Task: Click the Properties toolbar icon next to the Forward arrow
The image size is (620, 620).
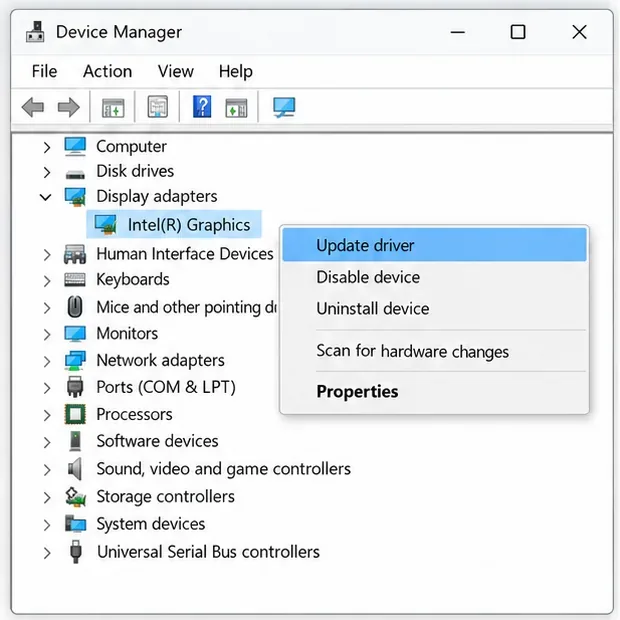Action: (113, 108)
